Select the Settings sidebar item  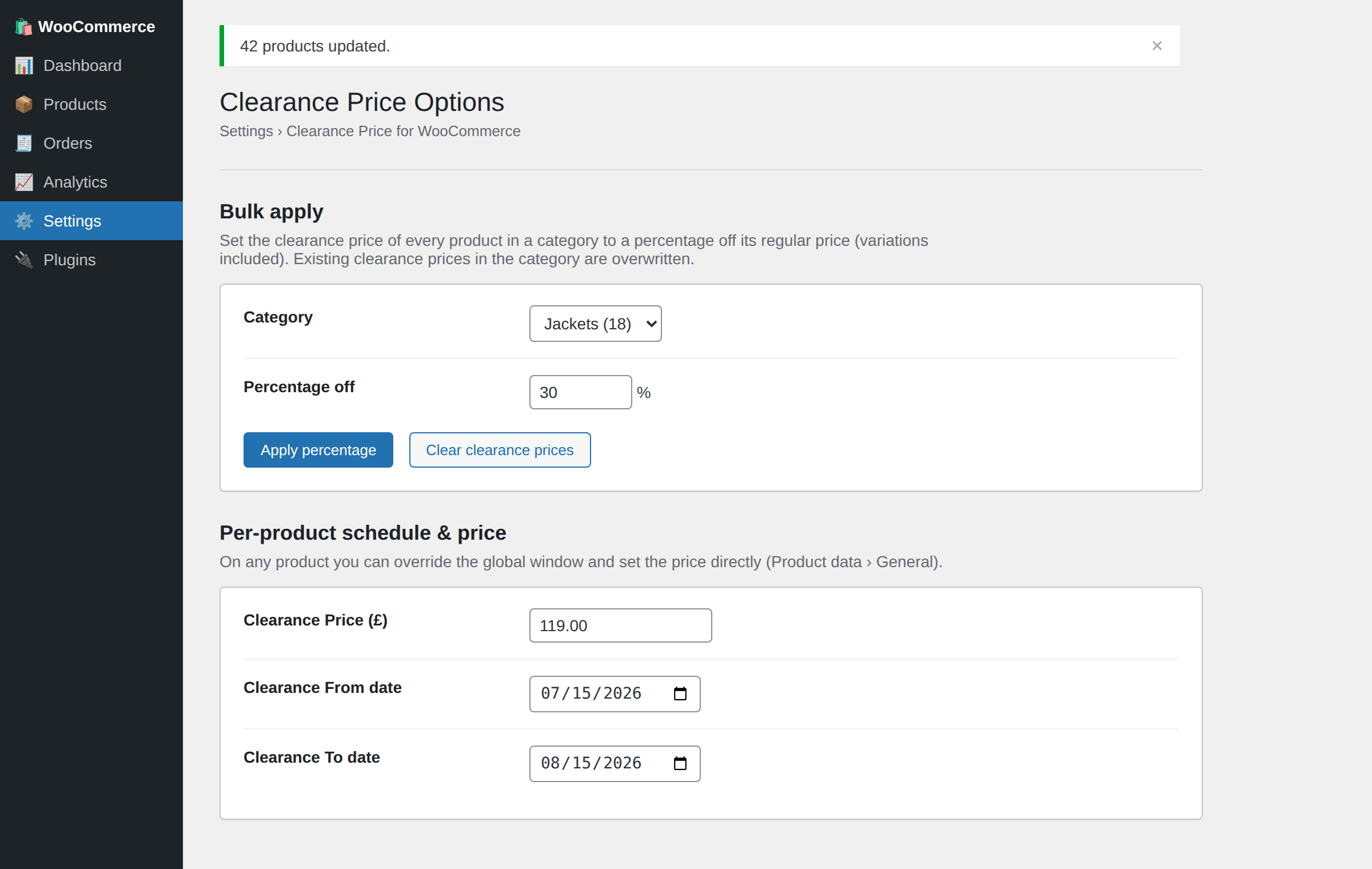[x=91, y=221]
